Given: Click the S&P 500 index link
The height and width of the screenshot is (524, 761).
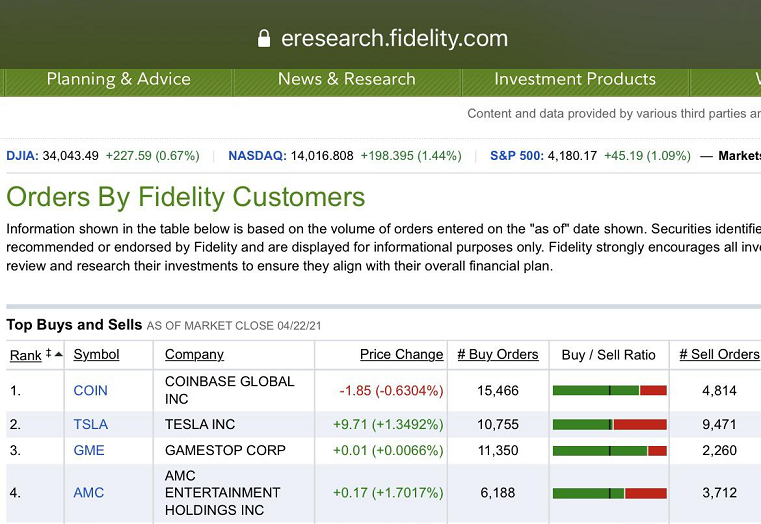Looking at the screenshot, I should click(x=517, y=156).
